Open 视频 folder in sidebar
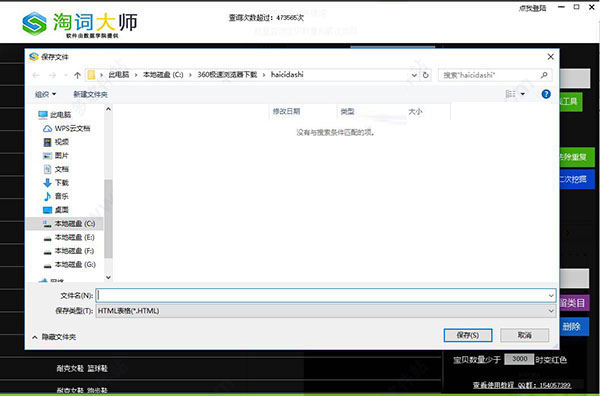 click(x=56, y=142)
